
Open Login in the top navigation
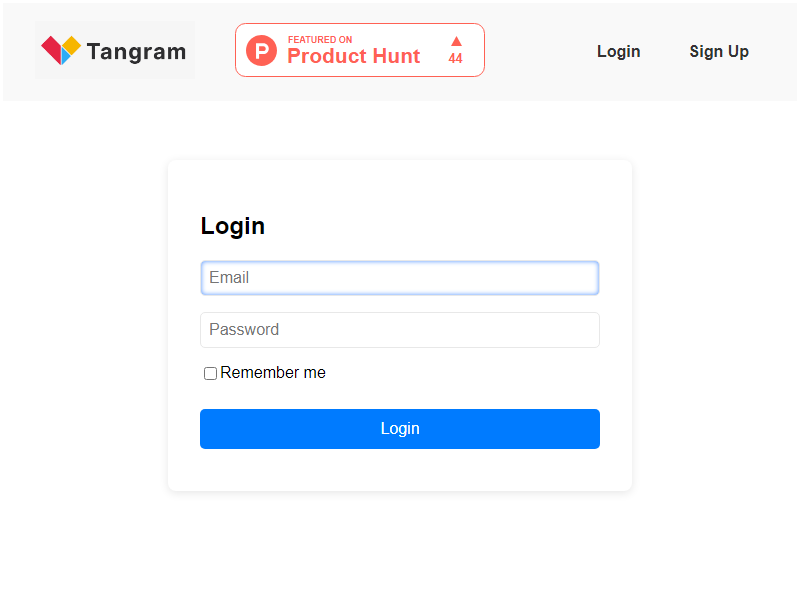click(x=618, y=51)
